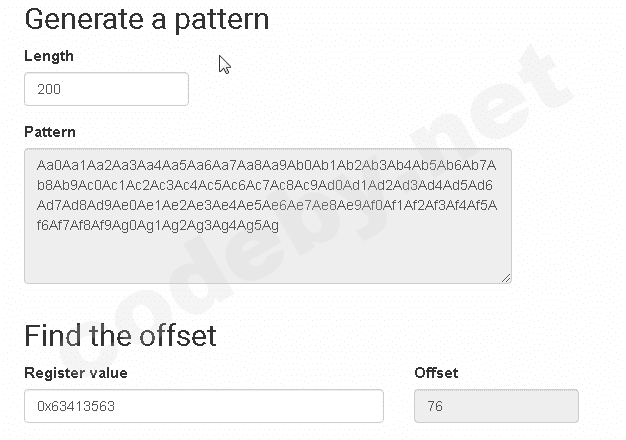Focus the Length input field
Image resolution: width=626 pixels, height=440 pixels.
coord(106,89)
